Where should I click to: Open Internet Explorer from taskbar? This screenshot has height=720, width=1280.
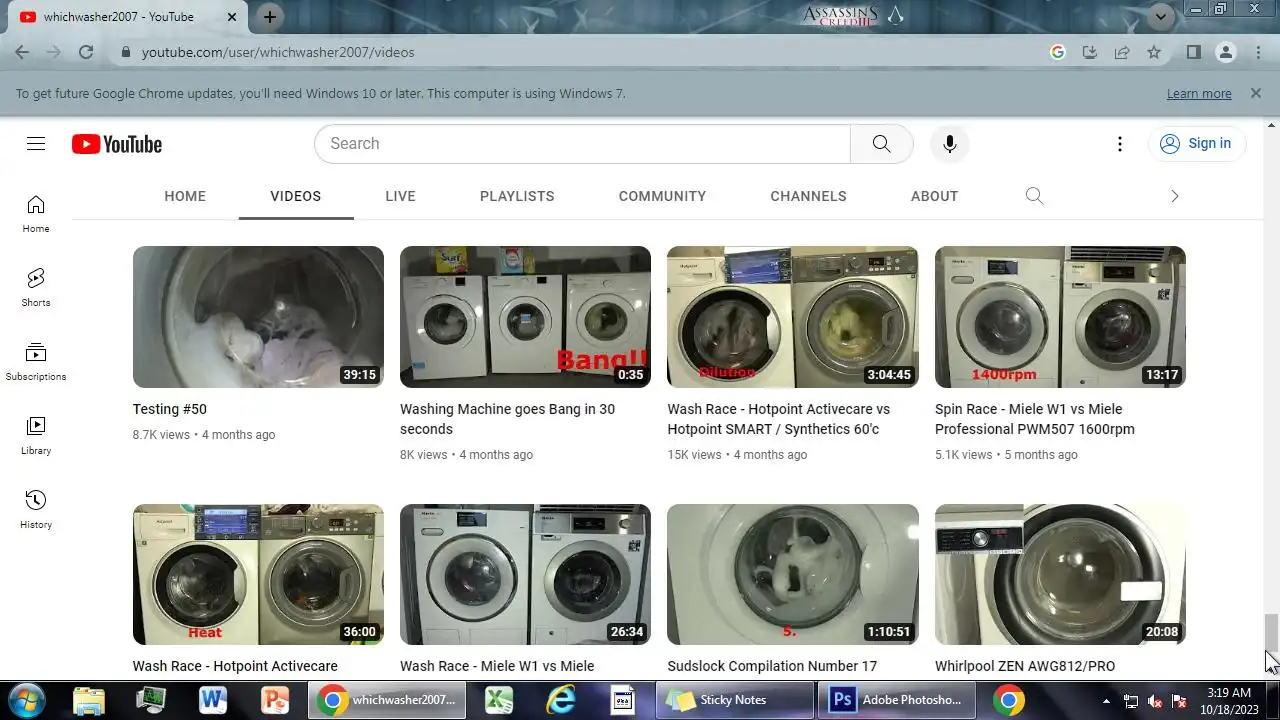[561, 699]
